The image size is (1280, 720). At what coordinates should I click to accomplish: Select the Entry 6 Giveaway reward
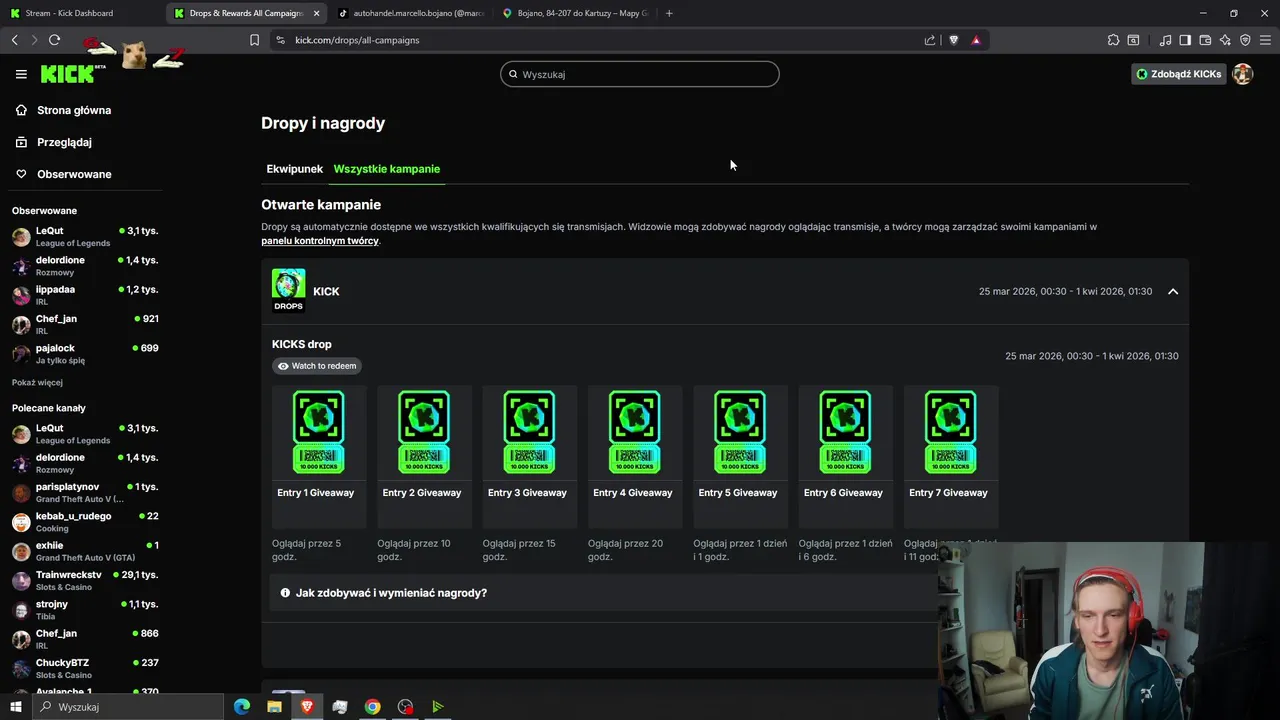point(846,457)
